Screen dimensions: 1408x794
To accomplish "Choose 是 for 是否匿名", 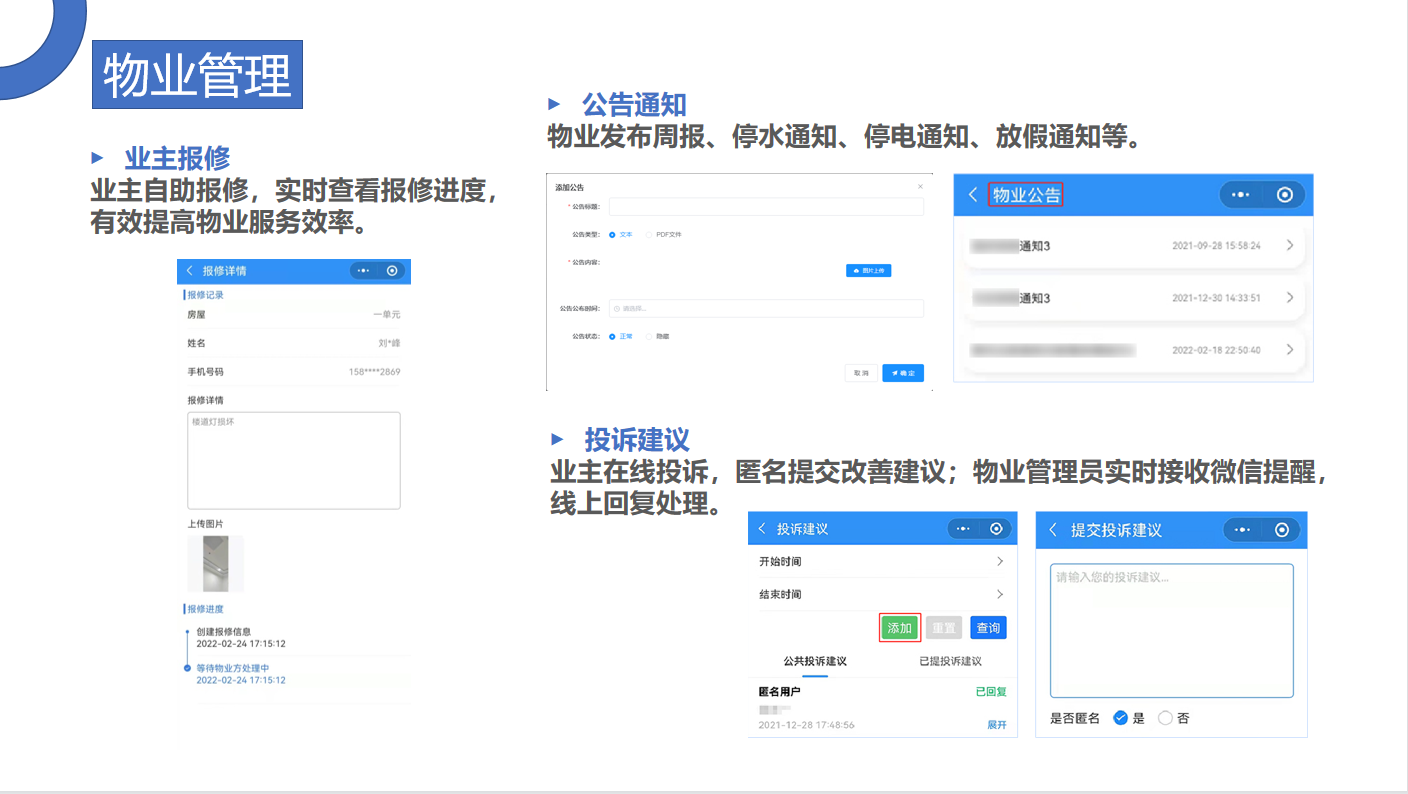I will pyautogui.click(x=1121, y=718).
